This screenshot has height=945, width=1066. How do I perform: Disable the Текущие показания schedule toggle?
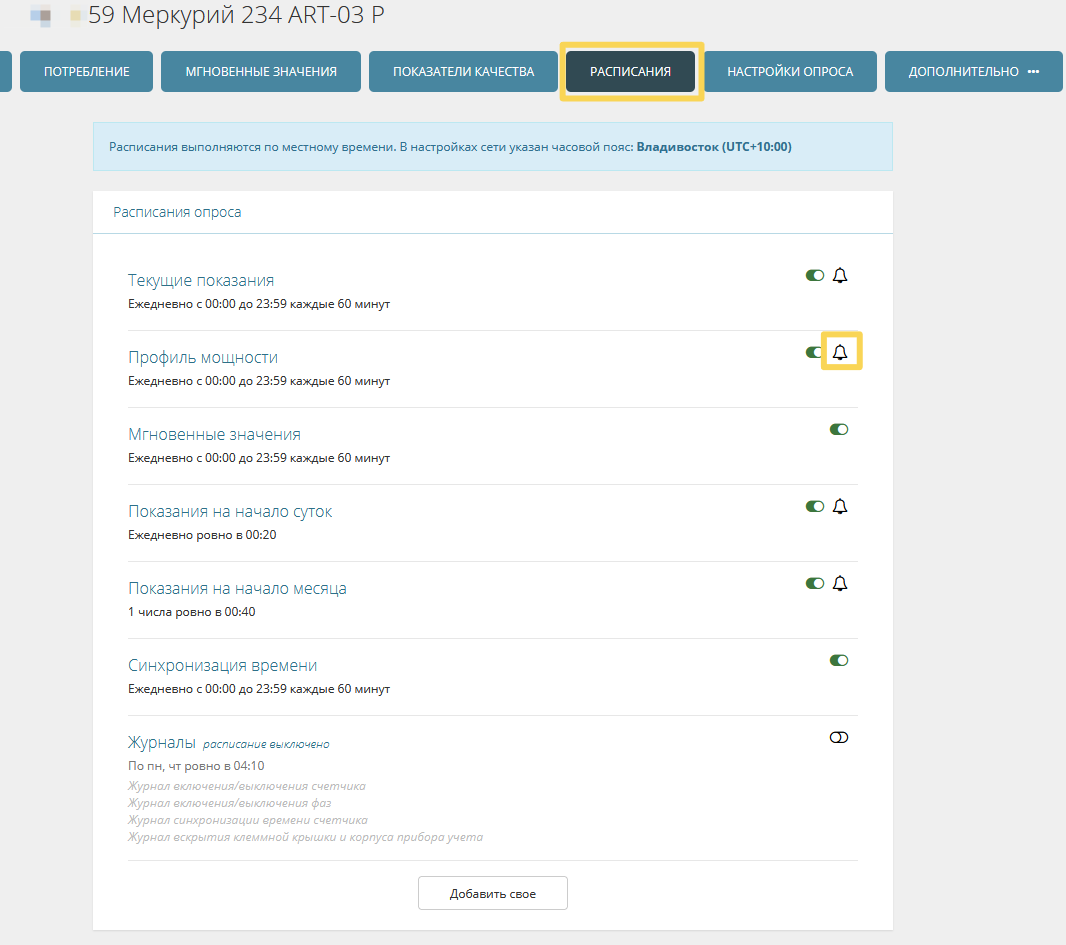(x=814, y=275)
